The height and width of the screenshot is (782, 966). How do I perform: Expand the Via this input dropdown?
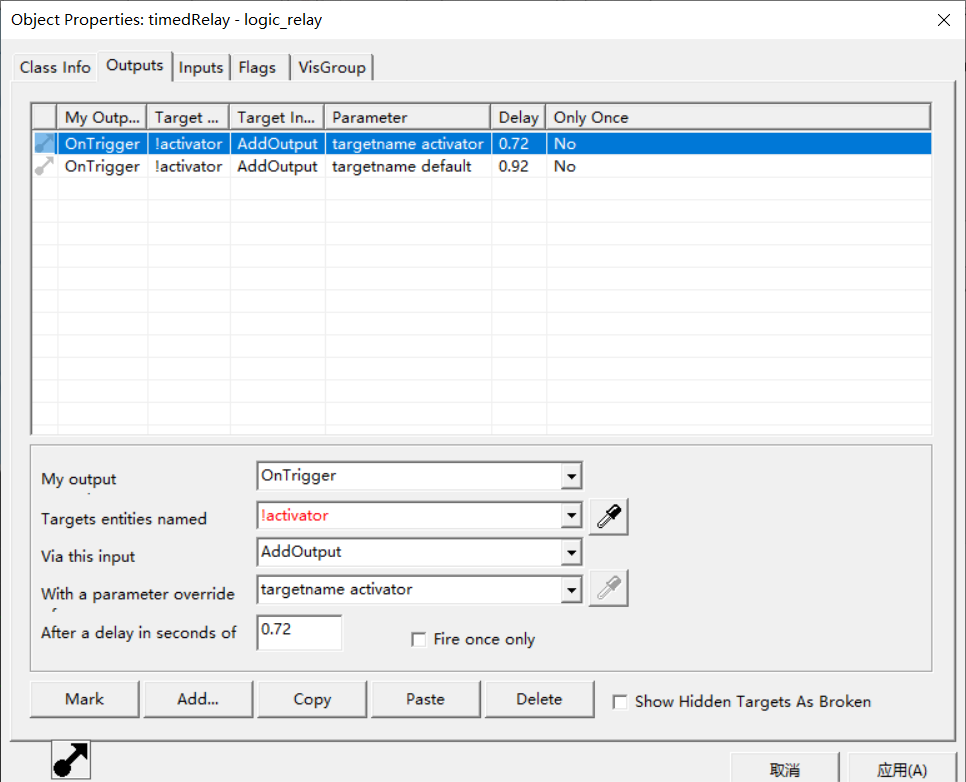[572, 552]
